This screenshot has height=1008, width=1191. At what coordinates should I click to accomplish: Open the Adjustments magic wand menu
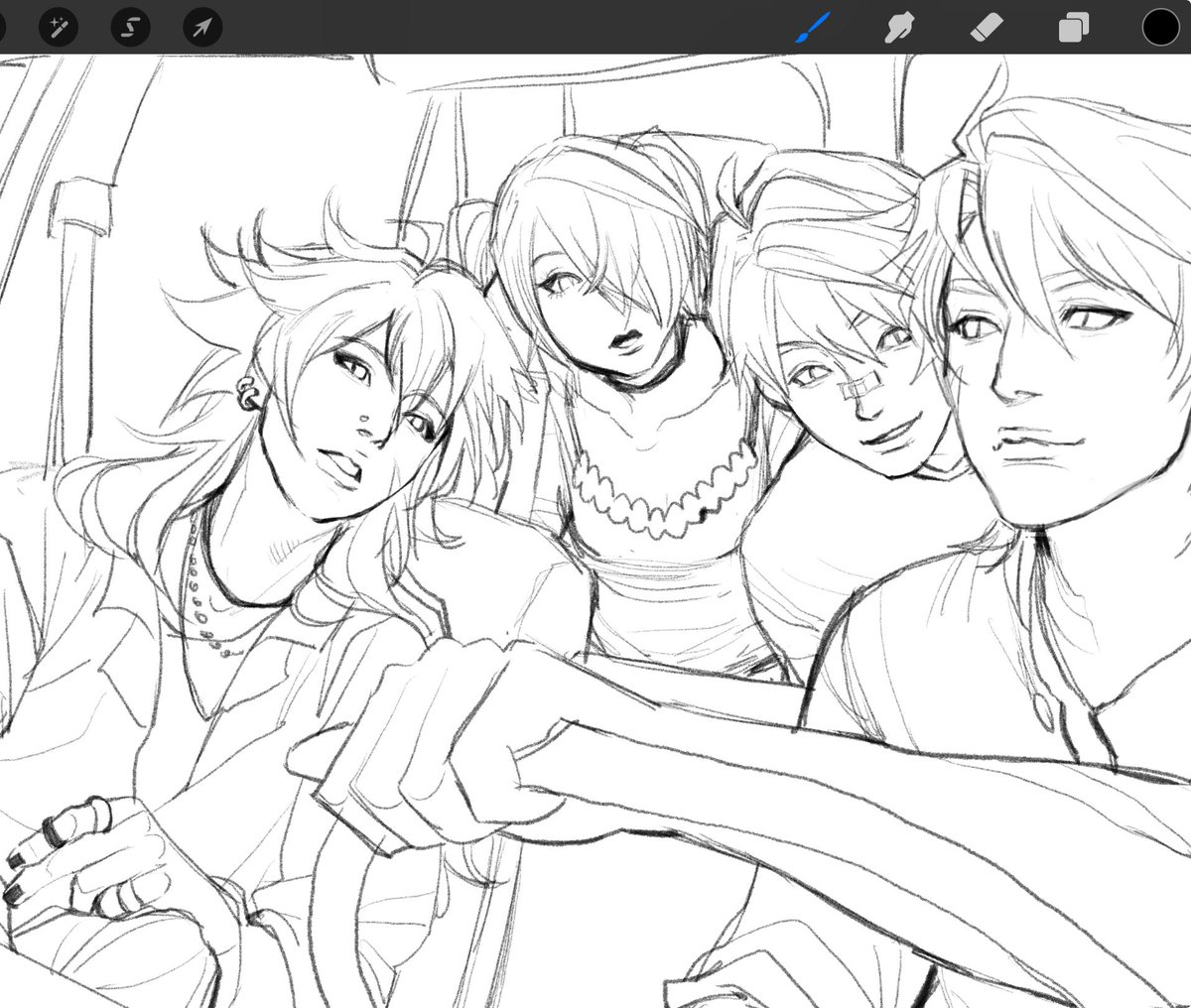click(58, 28)
